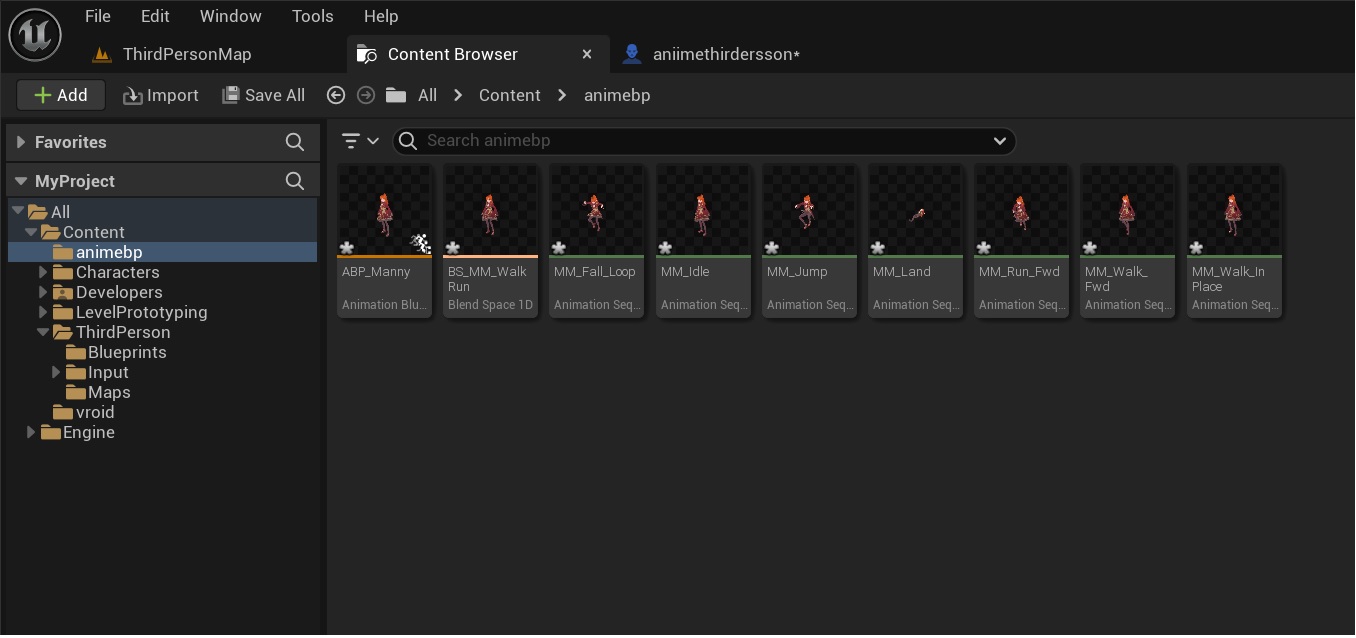The height and width of the screenshot is (638, 1356).
Task: Click the folder icon in breadcrumb path
Action: (x=396, y=95)
